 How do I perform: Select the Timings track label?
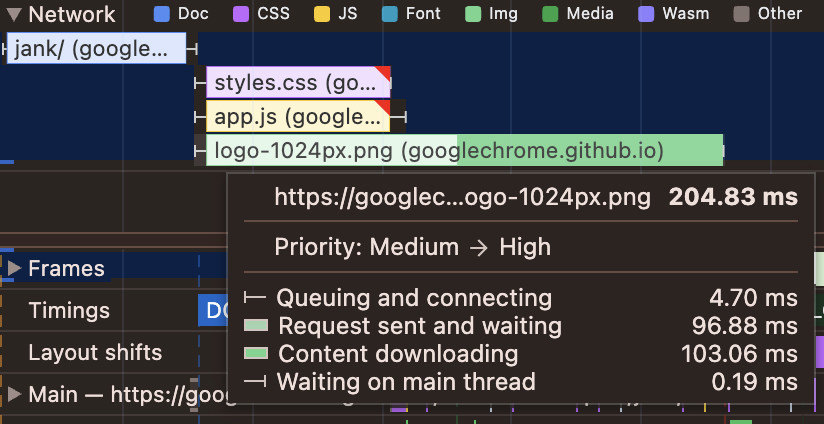click(x=69, y=310)
